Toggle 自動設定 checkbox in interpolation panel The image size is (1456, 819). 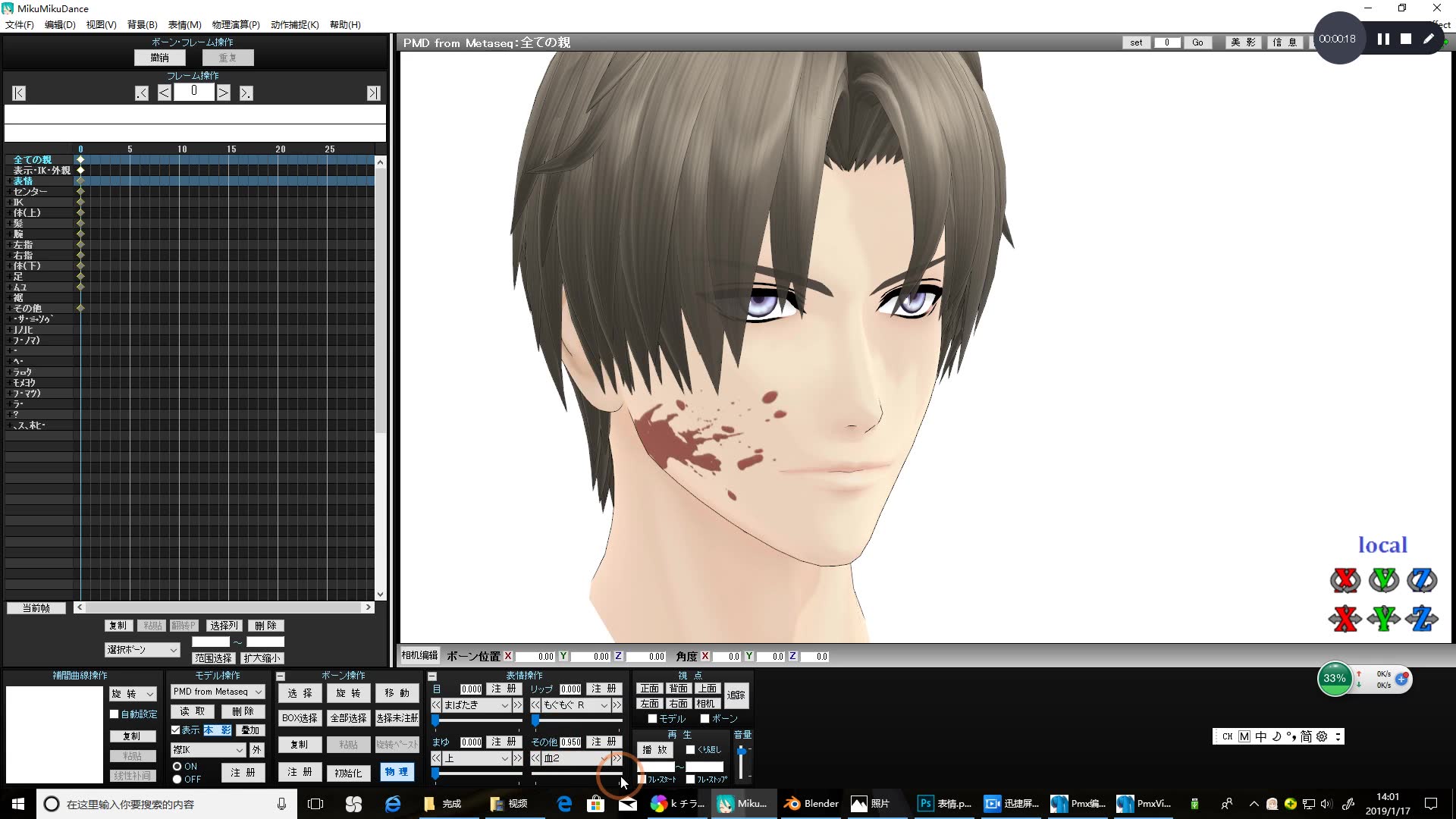tap(115, 714)
